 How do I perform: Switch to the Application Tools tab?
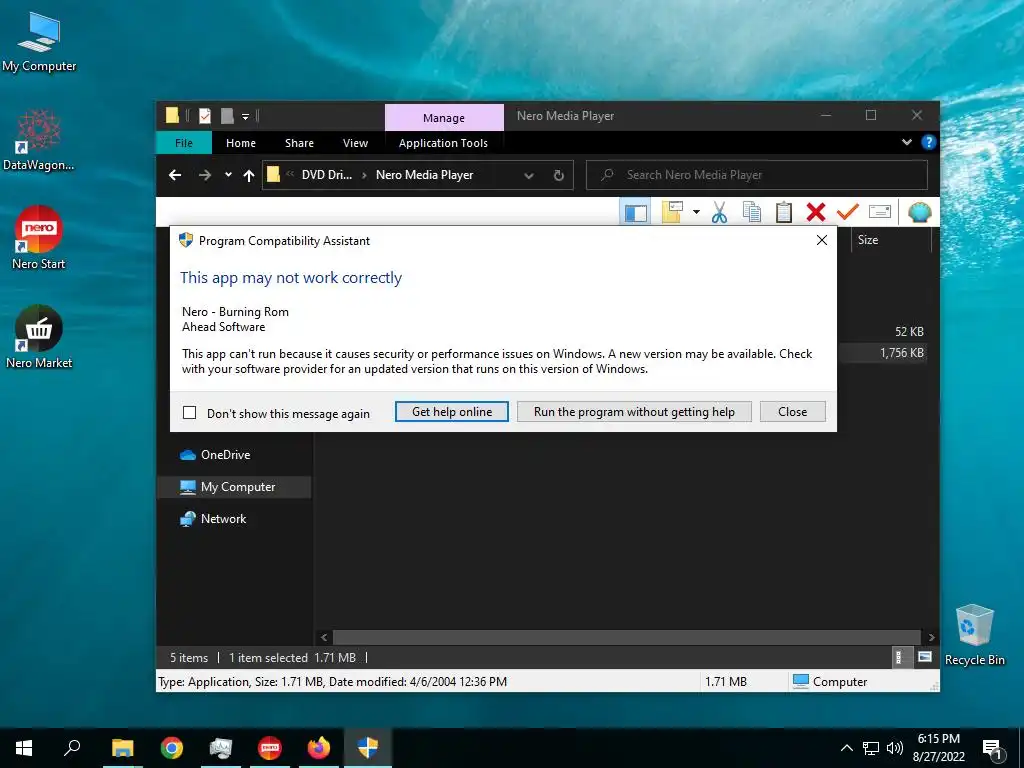coord(443,143)
